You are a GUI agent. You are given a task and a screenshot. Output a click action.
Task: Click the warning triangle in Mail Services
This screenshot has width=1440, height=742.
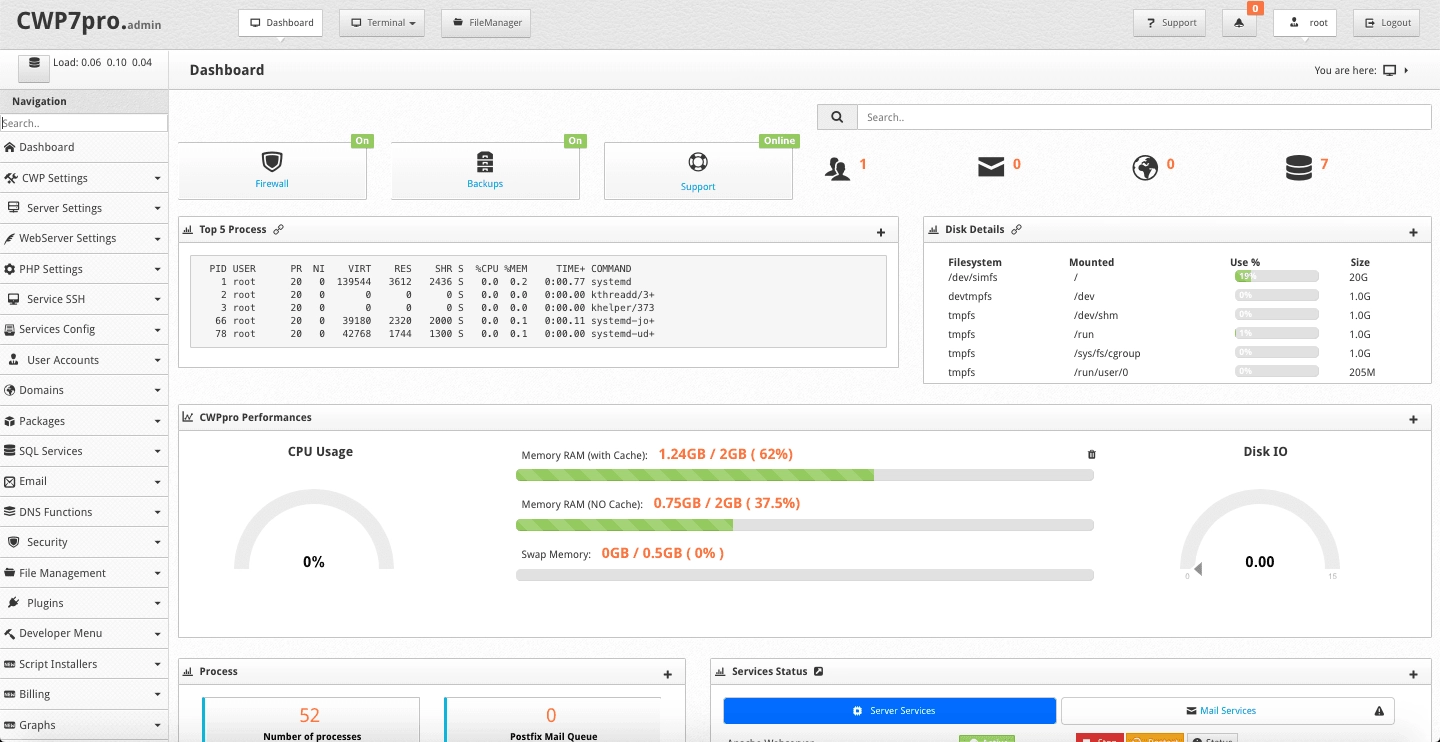1379,711
